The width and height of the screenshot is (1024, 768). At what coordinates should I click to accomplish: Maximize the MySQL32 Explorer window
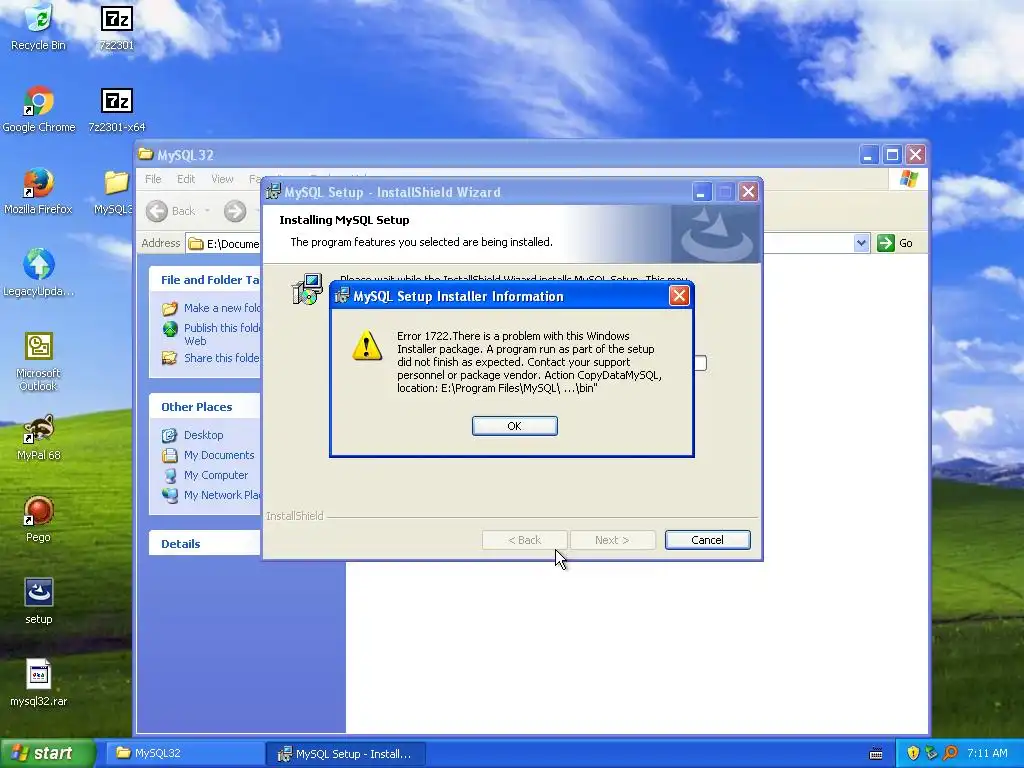(x=892, y=155)
